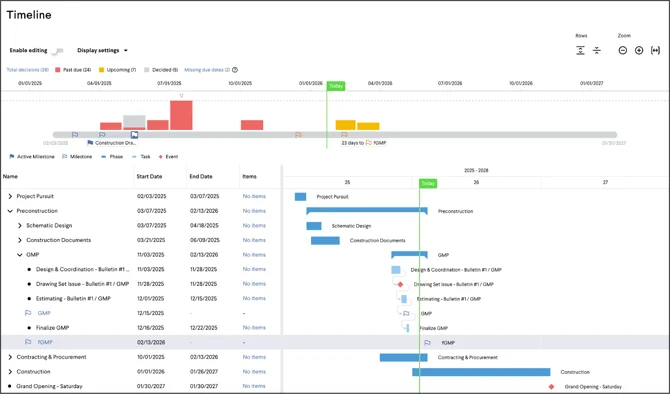Viewport: 670px width, 394px height.
Task: Select the active Construction milestone flag icon
Action: (x=134, y=135)
